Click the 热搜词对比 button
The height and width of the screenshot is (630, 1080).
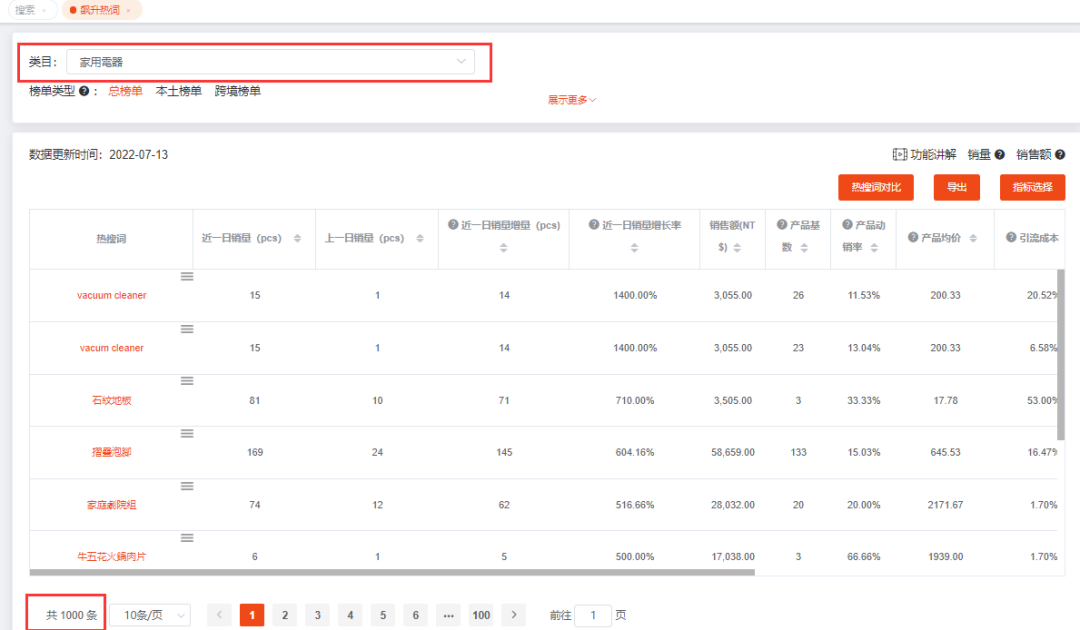(876, 188)
